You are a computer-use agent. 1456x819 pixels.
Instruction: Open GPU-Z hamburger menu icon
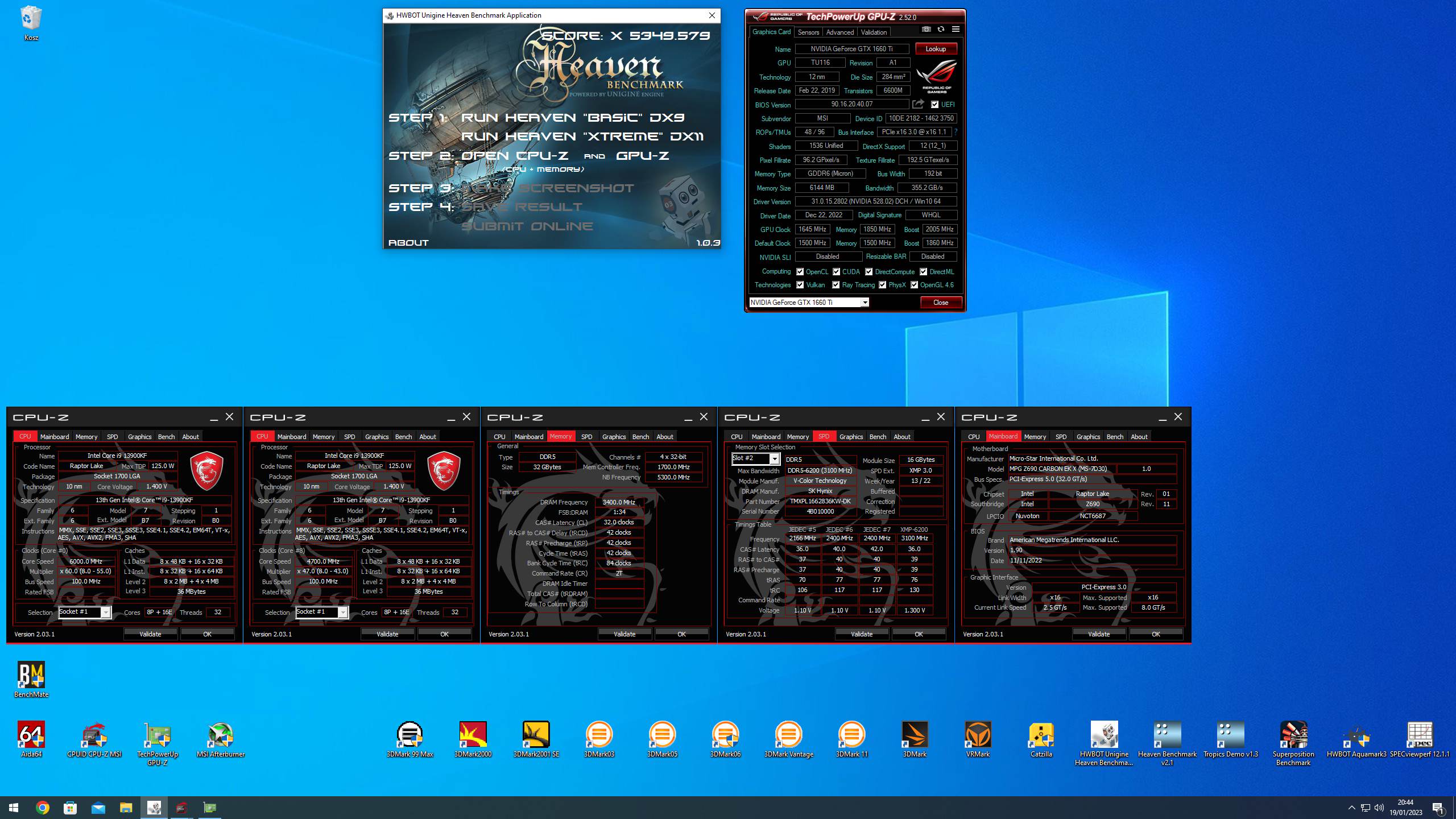[955, 30]
